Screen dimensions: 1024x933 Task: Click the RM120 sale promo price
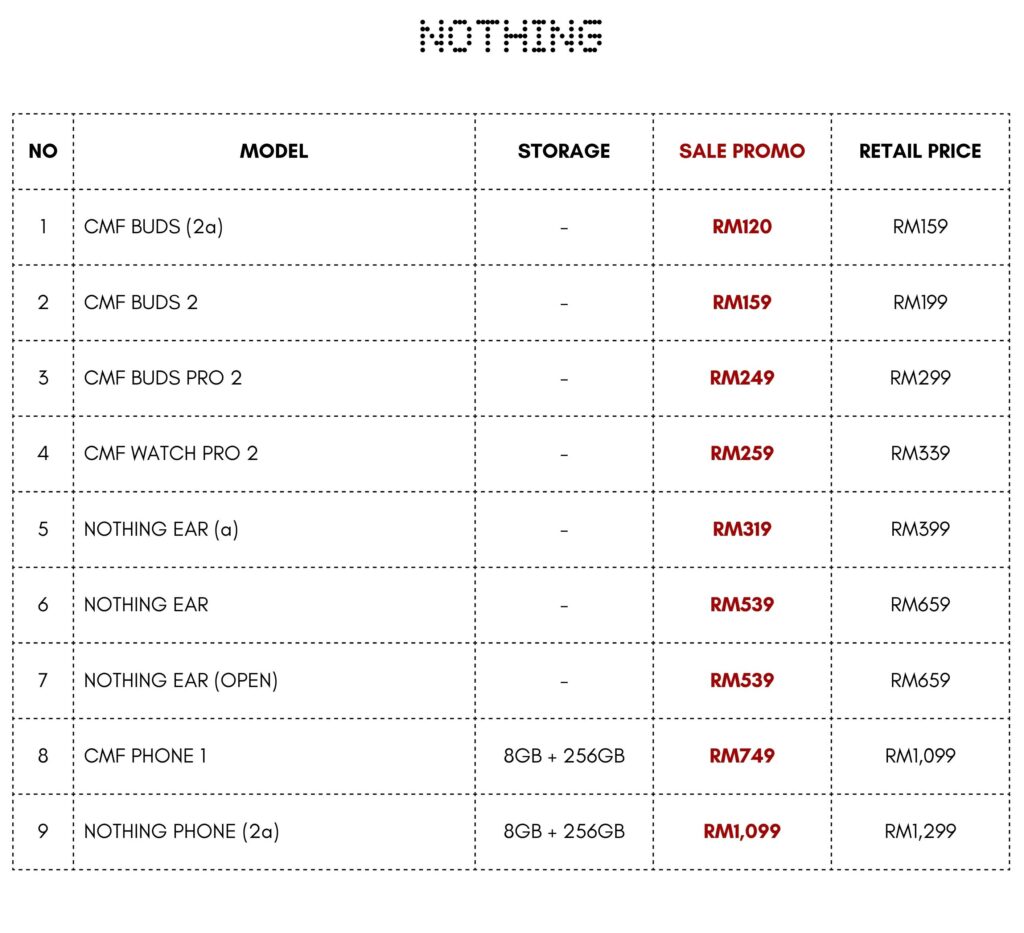742,227
